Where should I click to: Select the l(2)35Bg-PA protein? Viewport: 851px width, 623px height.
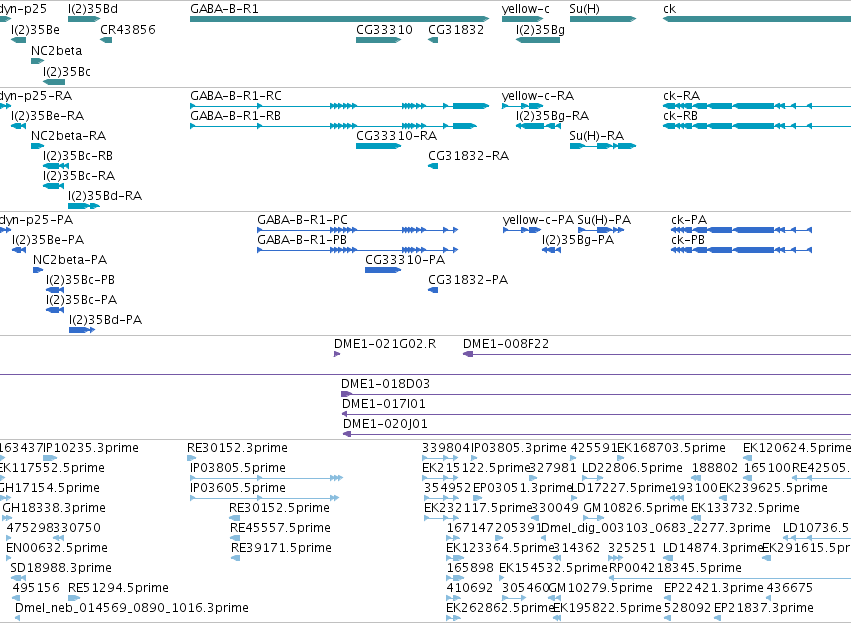(x=577, y=240)
